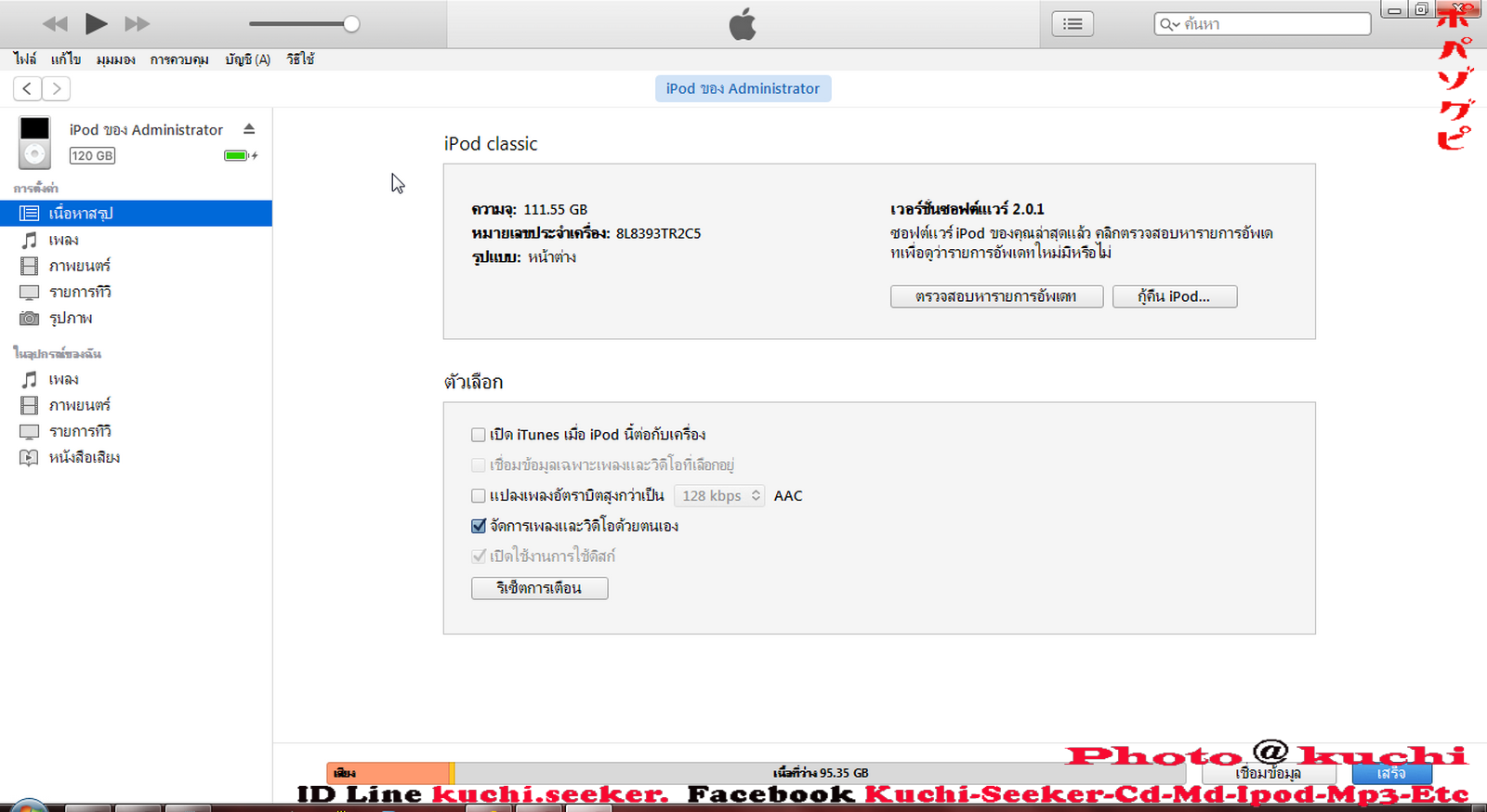The image size is (1487, 812).
Task: Go forward with the right arrow
Action: click(x=57, y=88)
